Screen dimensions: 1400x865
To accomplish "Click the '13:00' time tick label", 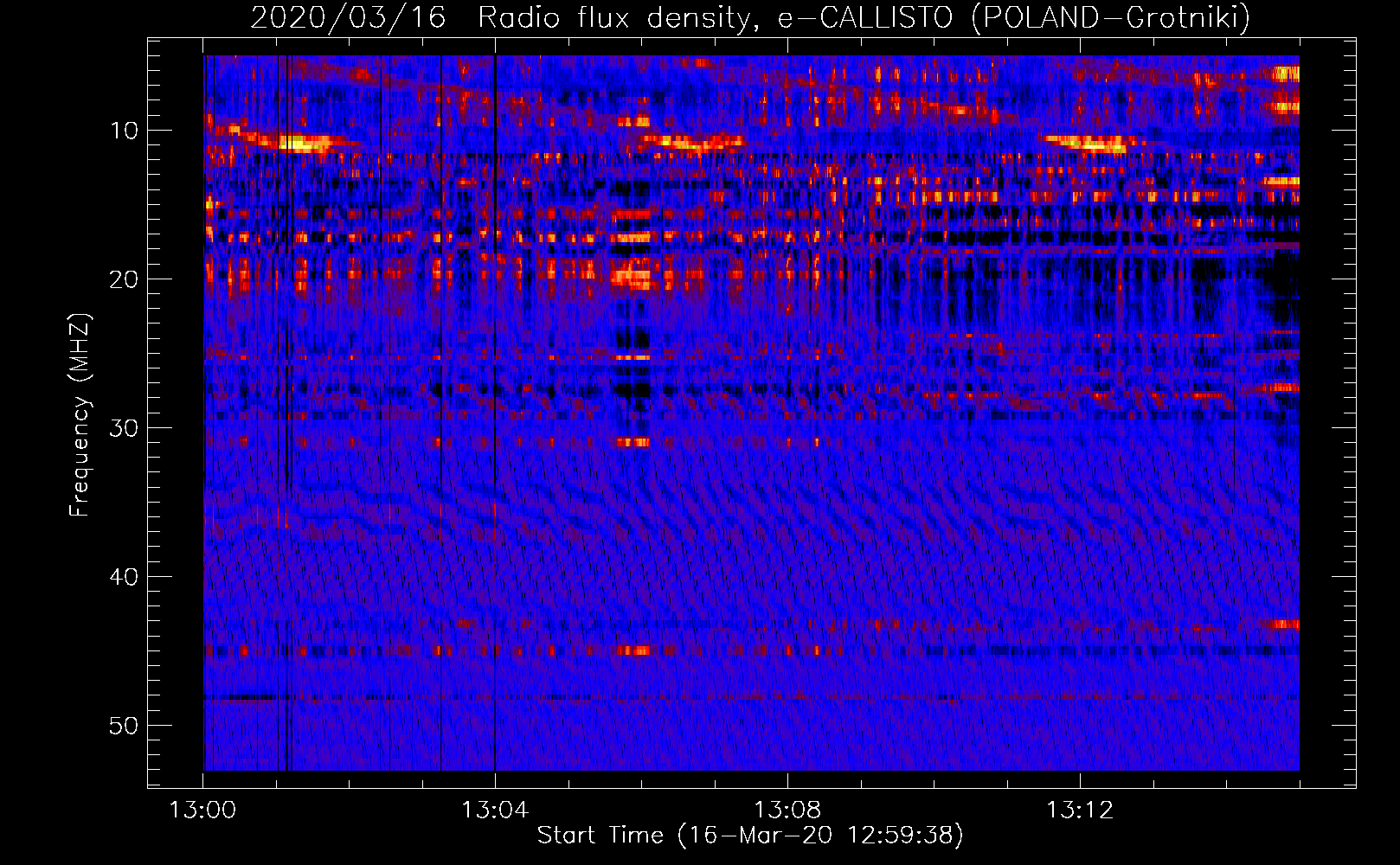I will tap(202, 811).
